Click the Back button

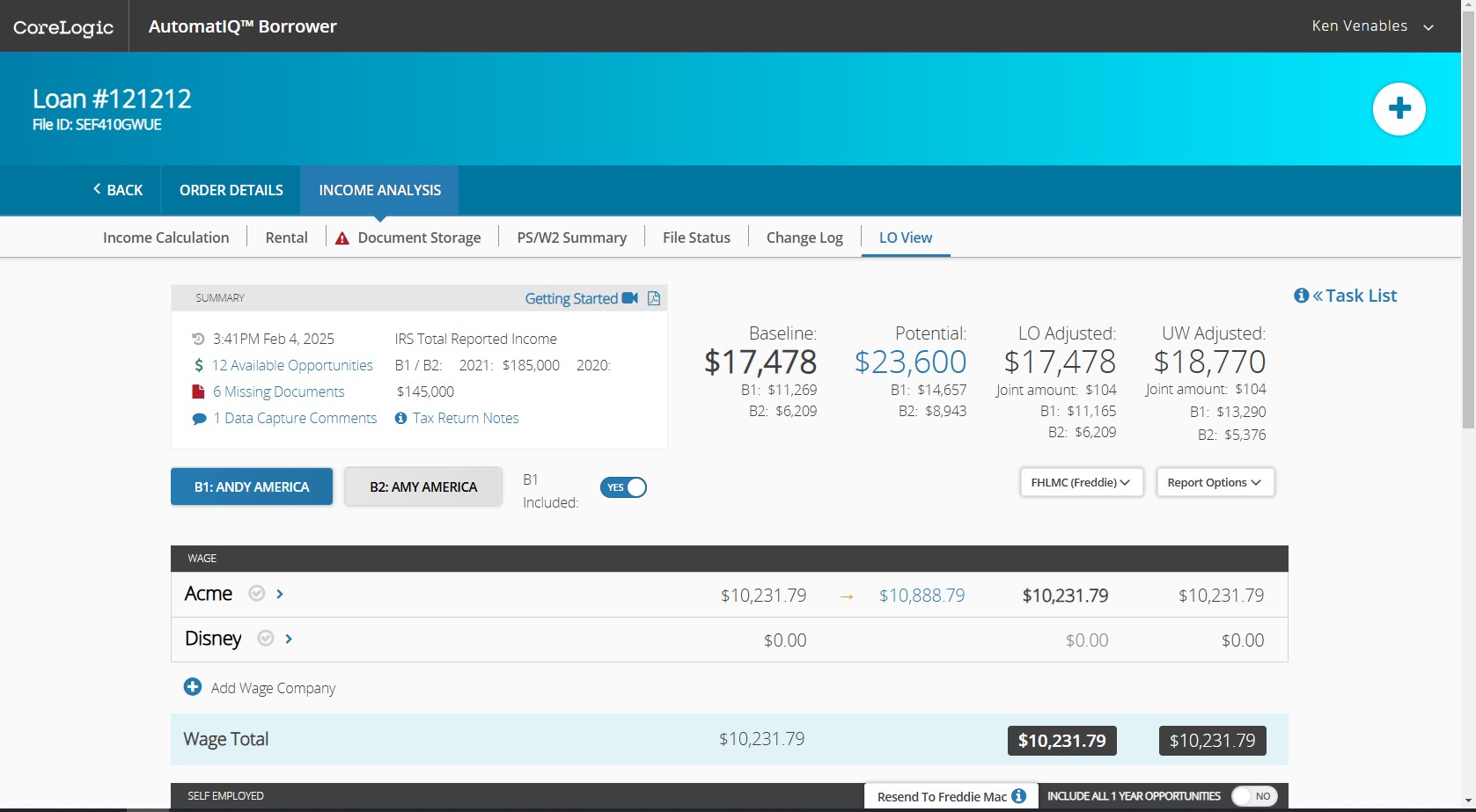coord(118,190)
